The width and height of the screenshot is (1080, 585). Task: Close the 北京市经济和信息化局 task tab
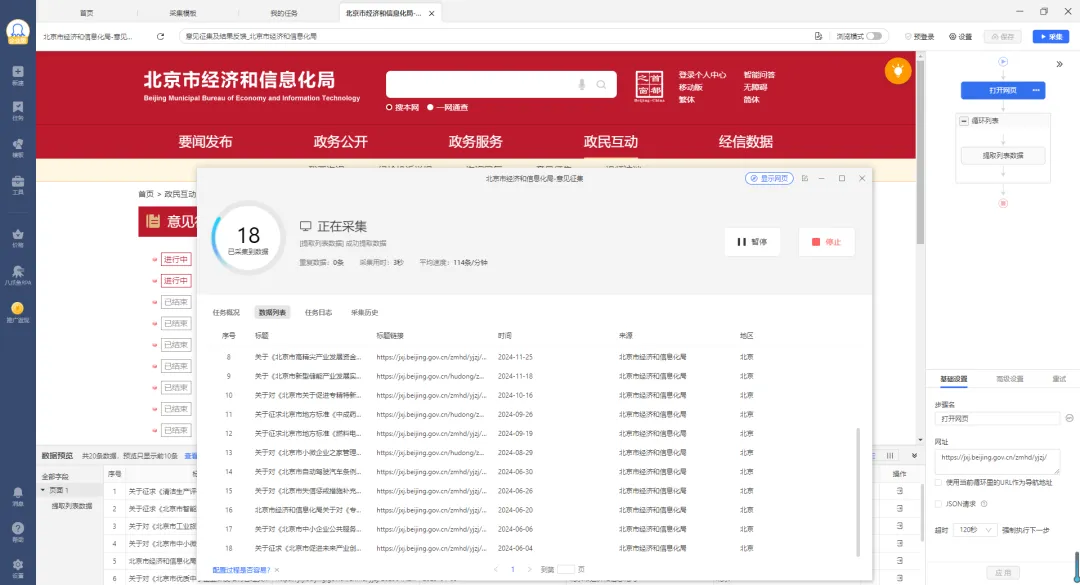432,13
